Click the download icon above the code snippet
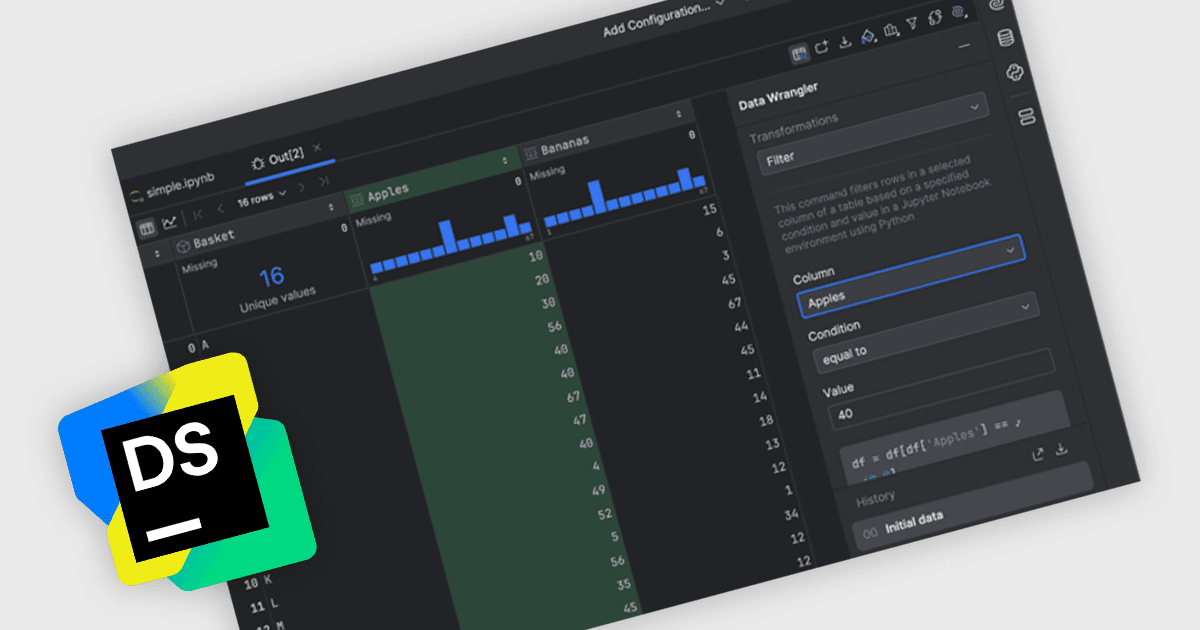 tap(1062, 450)
